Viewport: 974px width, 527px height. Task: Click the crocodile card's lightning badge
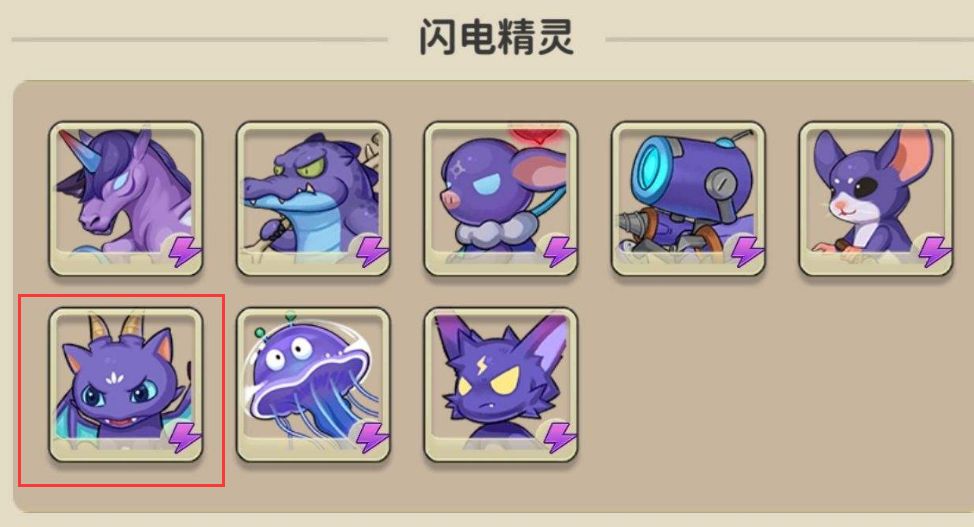pyautogui.click(x=372, y=252)
